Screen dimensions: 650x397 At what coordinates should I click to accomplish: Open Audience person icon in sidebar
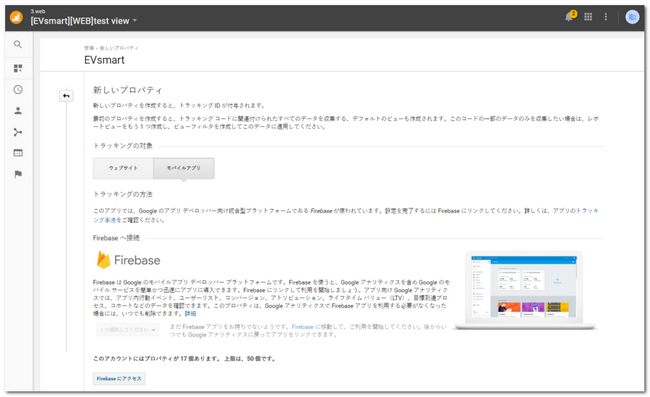[x=18, y=111]
